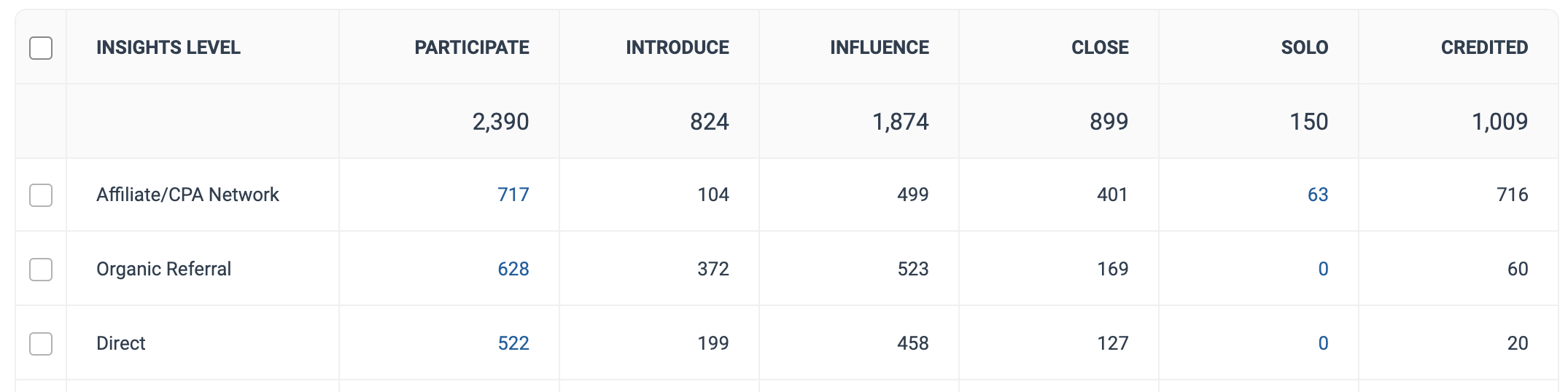This screenshot has height=392, width=1568.
Task: Click the Solo 0 link for Organic Referral
Action: click(x=1323, y=270)
